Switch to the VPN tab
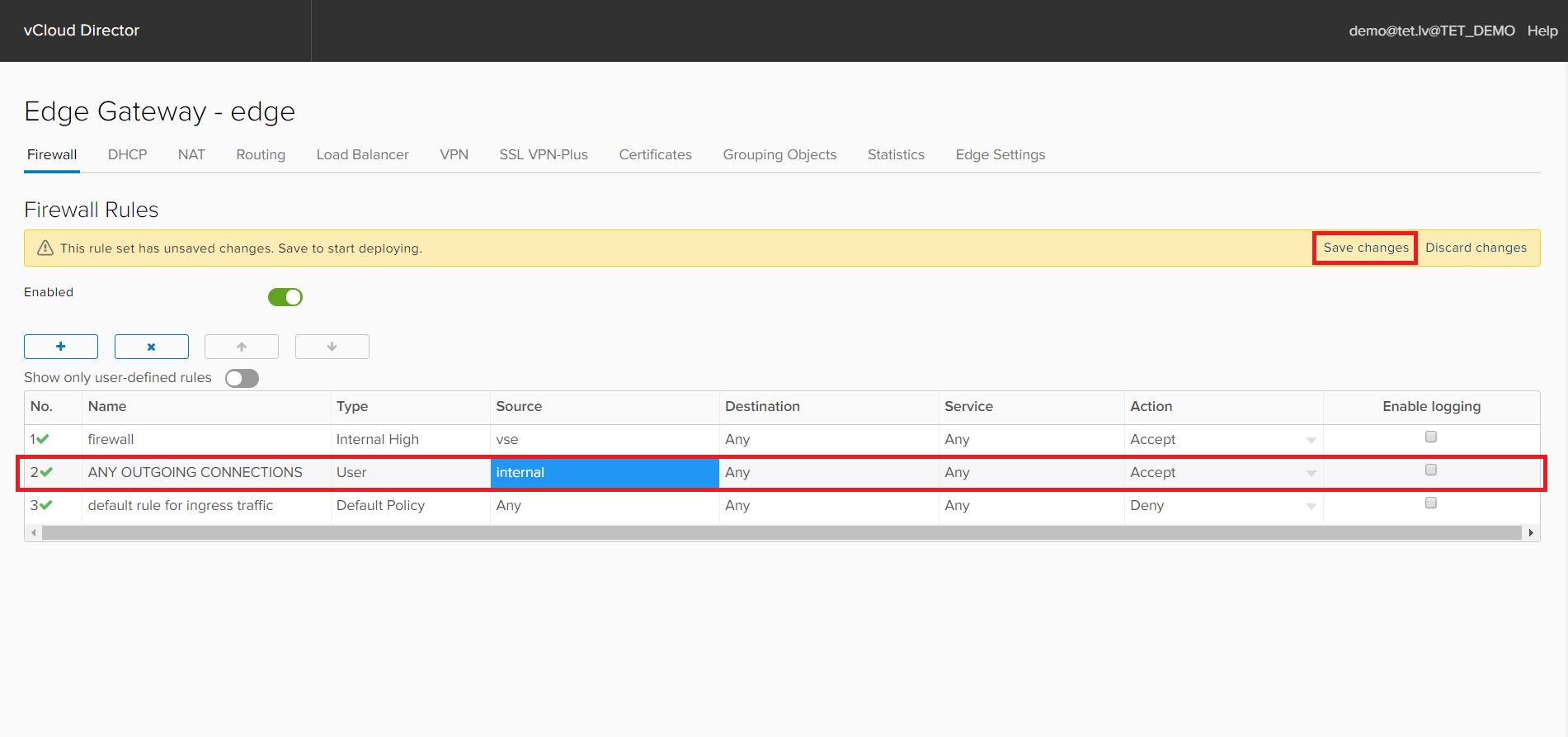This screenshot has height=737, width=1568. pos(454,154)
